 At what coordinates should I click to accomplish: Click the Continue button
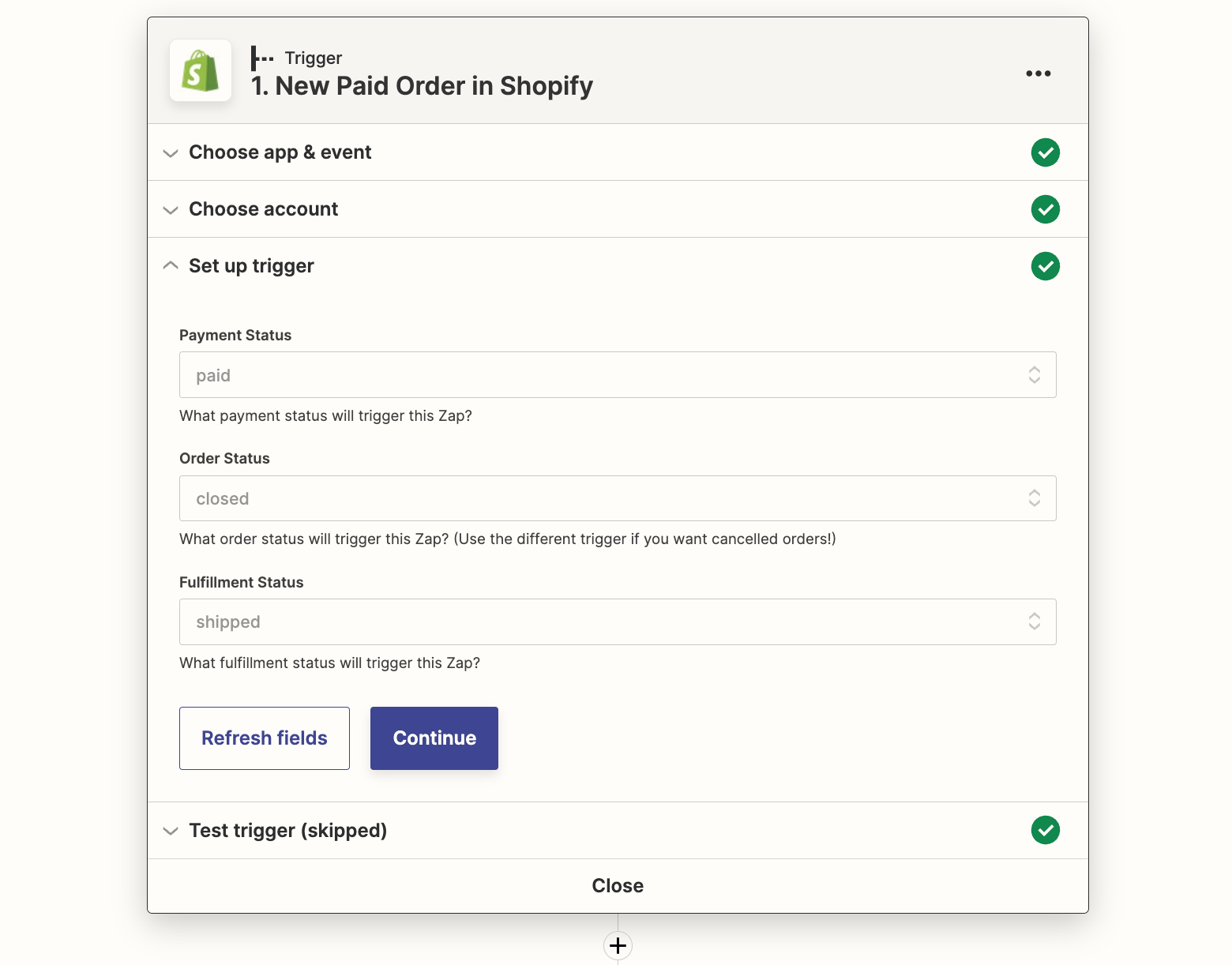pos(434,738)
